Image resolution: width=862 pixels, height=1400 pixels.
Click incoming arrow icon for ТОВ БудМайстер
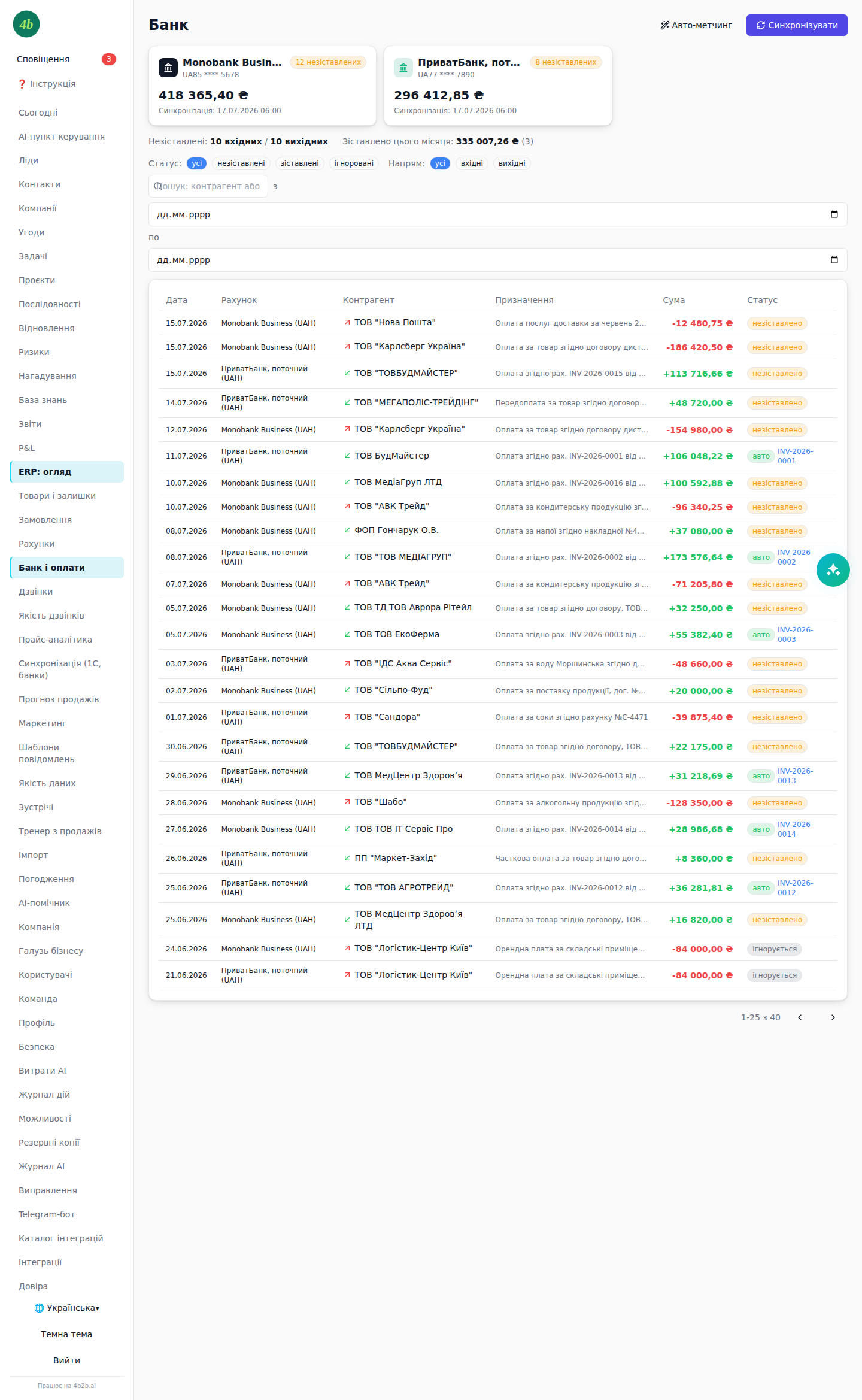point(347,456)
